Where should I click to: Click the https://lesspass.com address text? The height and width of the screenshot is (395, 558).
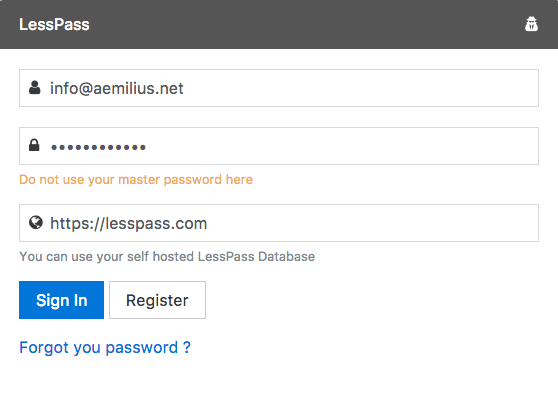[128, 224]
